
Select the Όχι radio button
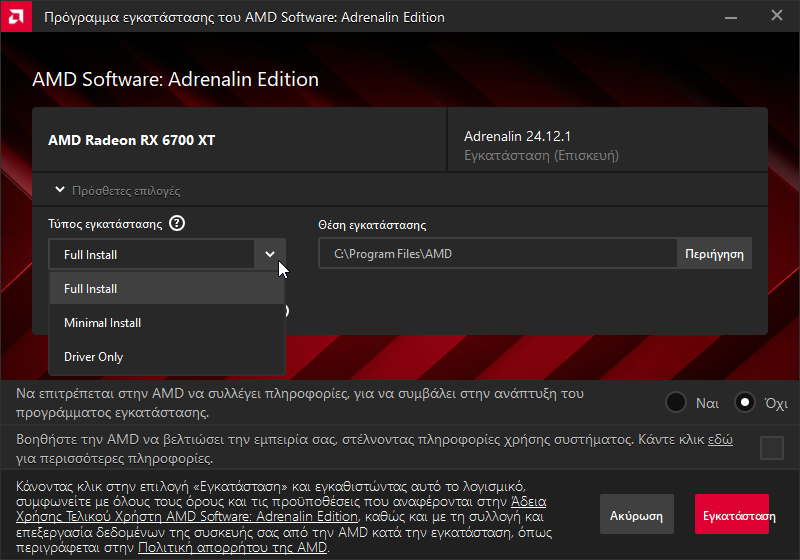(744, 402)
